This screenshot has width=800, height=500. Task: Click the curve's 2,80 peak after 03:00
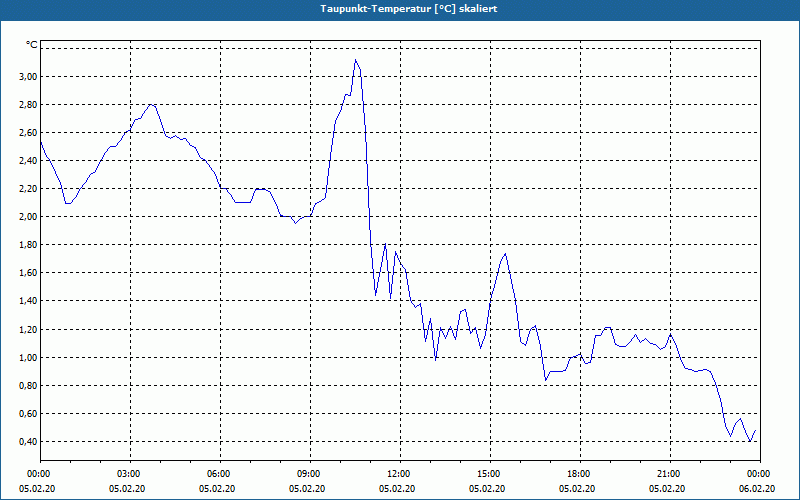click(x=151, y=105)
